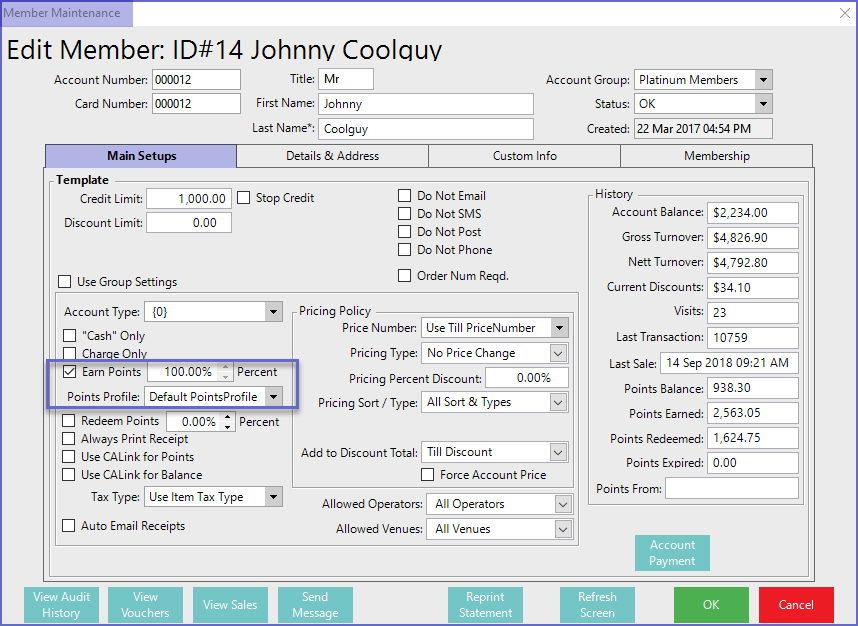Open the Membership tab
Viewport: 858px width, 626px height.
(x=716, y=156)
